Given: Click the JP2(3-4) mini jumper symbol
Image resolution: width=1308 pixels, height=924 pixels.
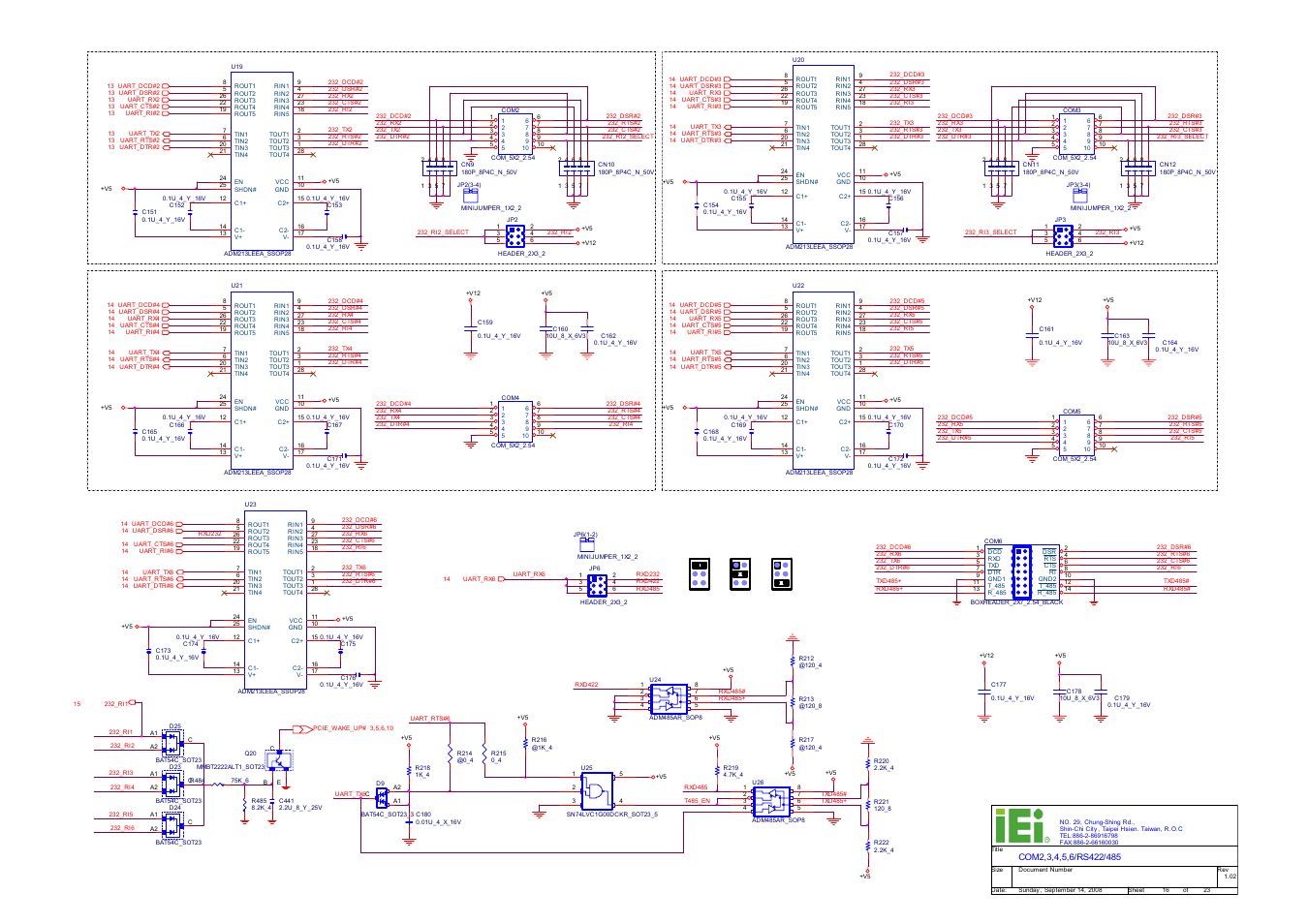Looking at the screenshot, I should [x=470, y=195].
